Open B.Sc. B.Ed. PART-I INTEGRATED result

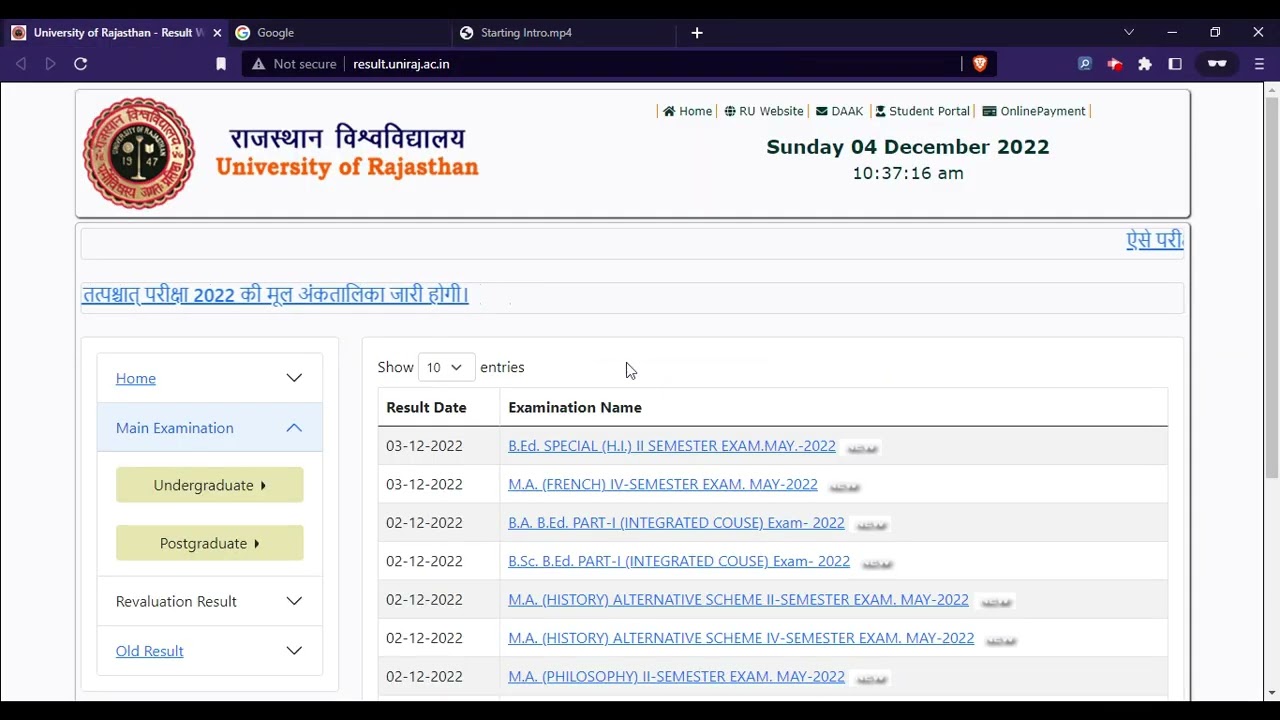pyautogui.click(x=679, y=561)
